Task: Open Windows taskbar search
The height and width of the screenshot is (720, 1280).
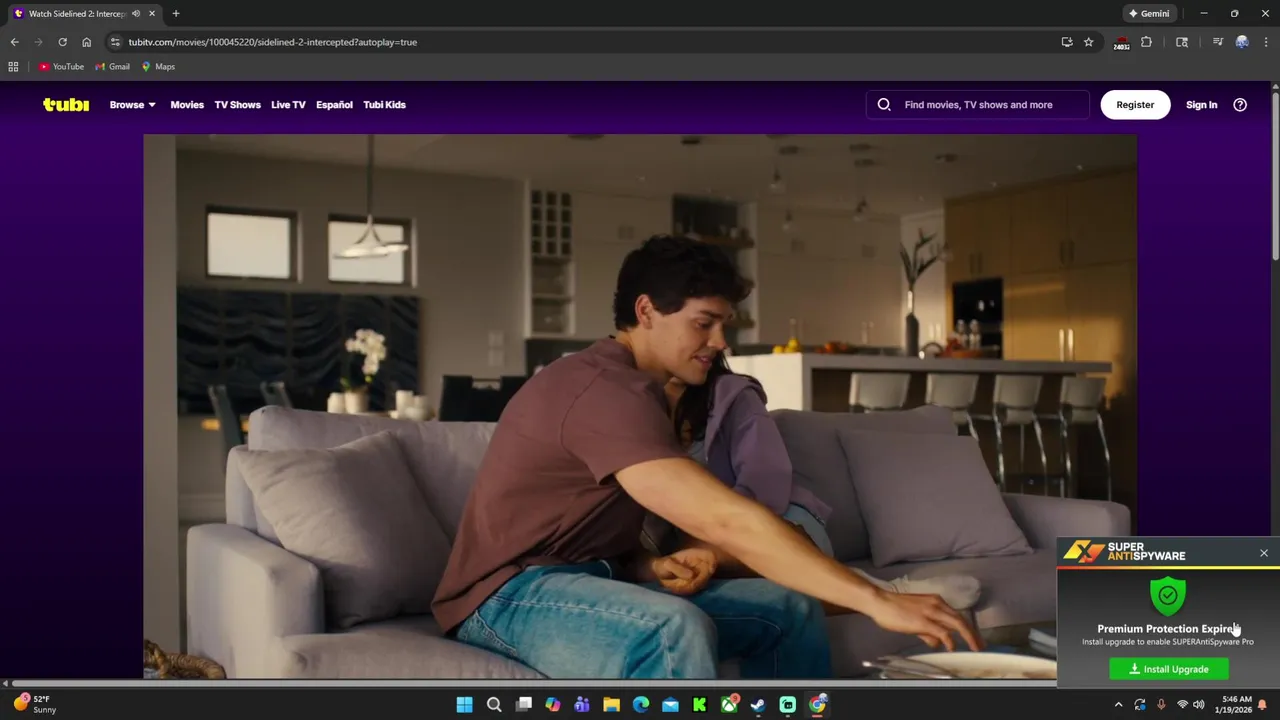Action: (494, 705)
